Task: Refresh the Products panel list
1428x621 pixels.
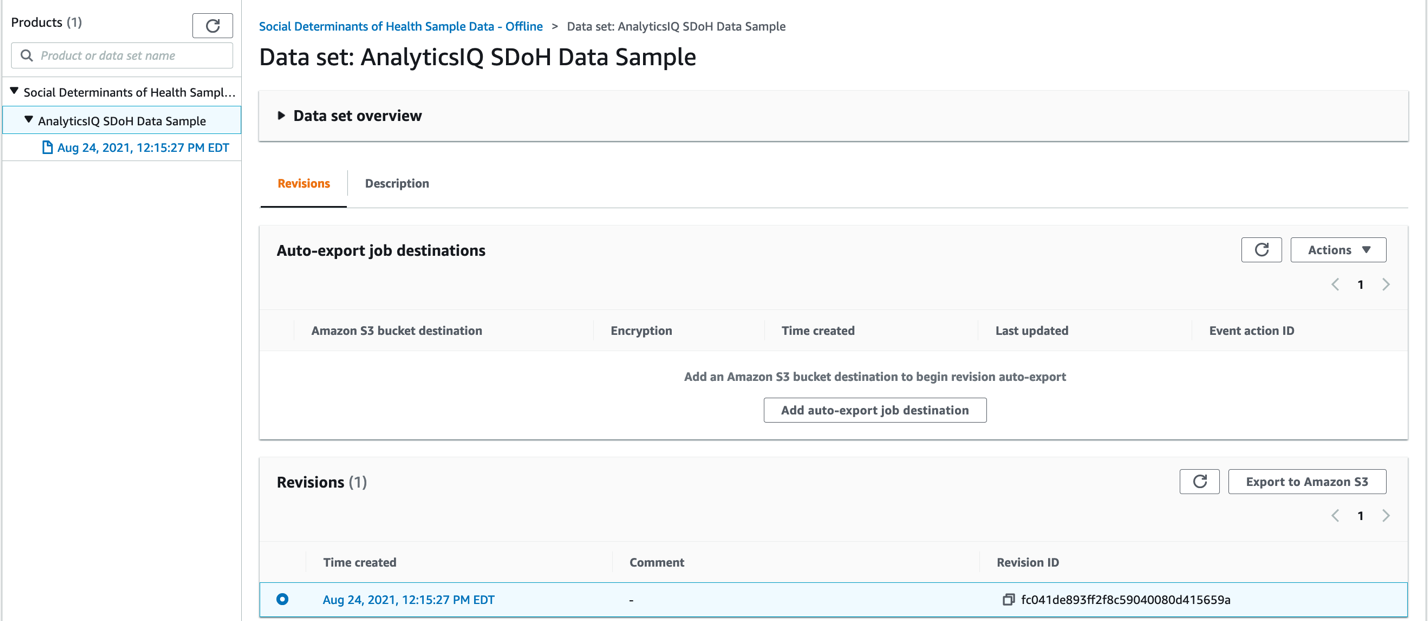Action: [212, 26]
